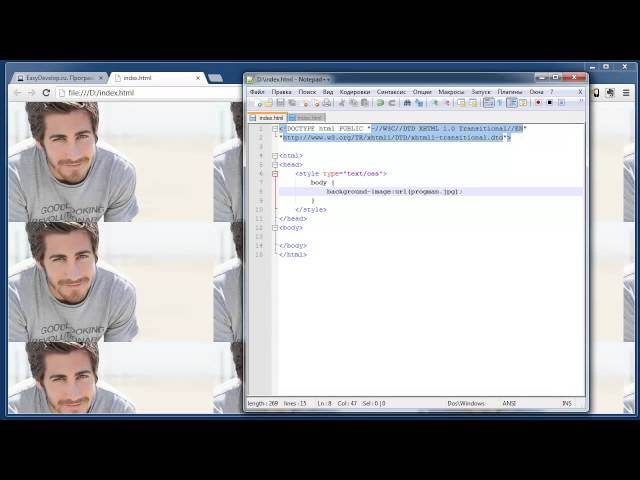The image size is (640, 480).
Task: Click the user-defined language icon
Action: click(523, 103)
